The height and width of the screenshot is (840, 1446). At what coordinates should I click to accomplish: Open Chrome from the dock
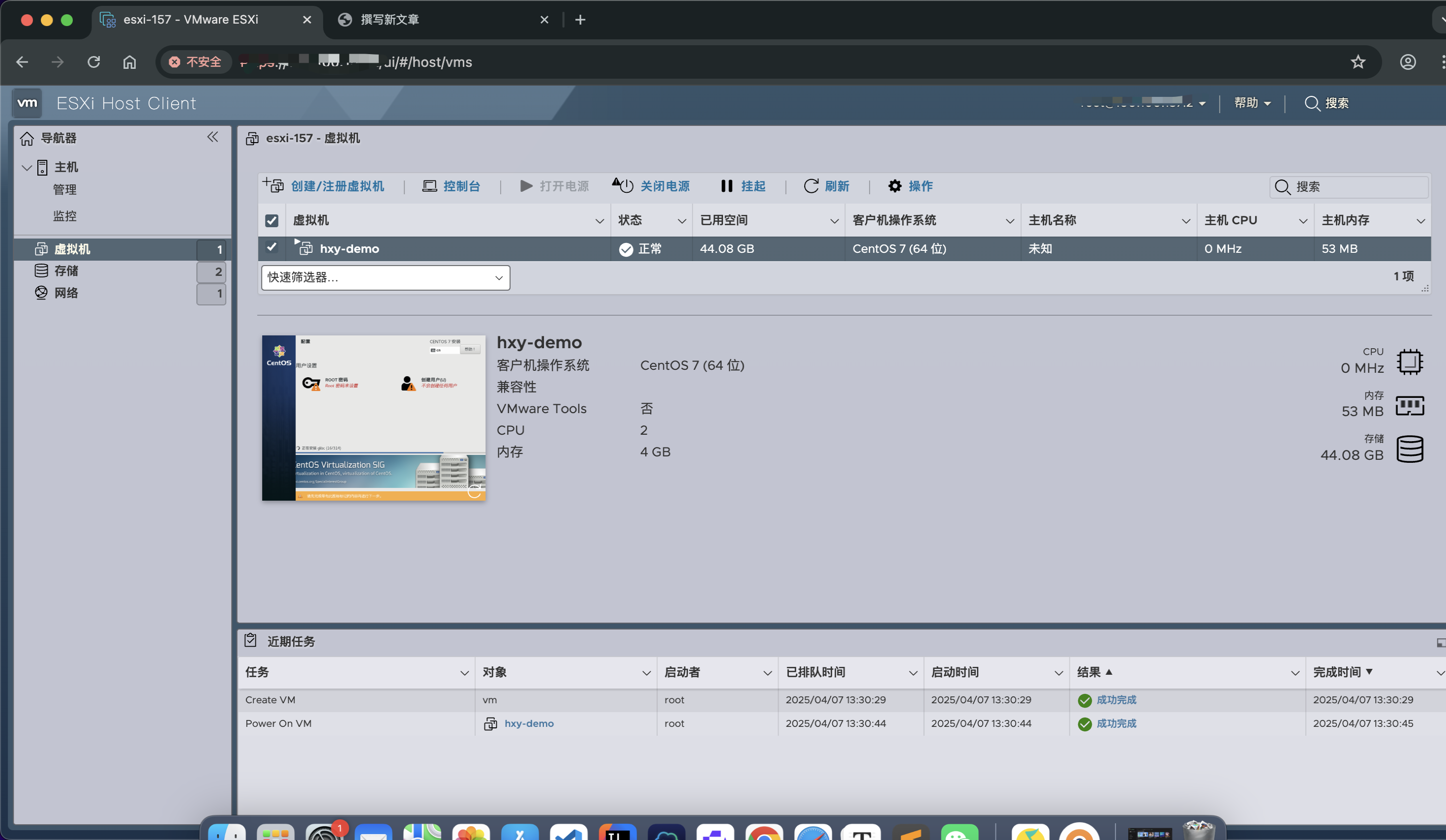[764, 831]
